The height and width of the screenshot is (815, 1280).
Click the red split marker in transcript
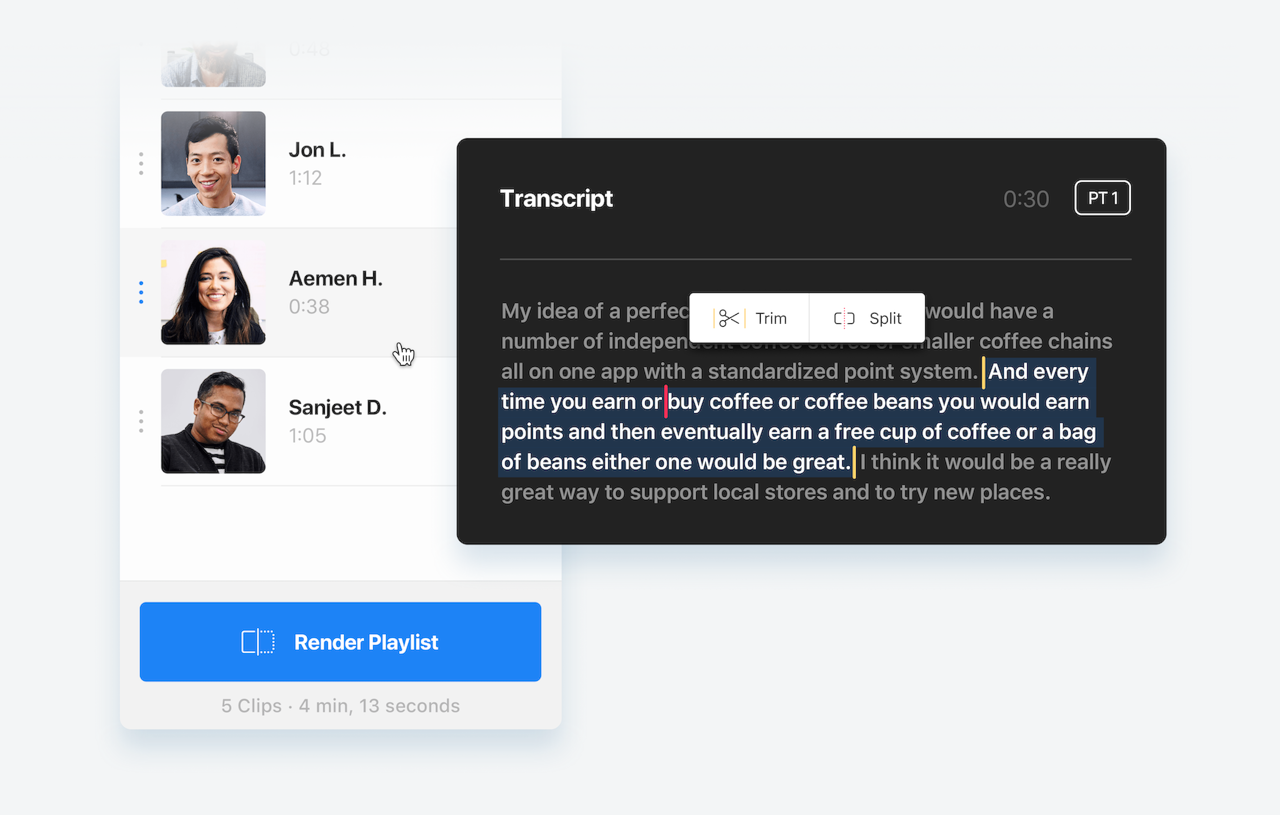pyautogui.click(x=666, y=401)
